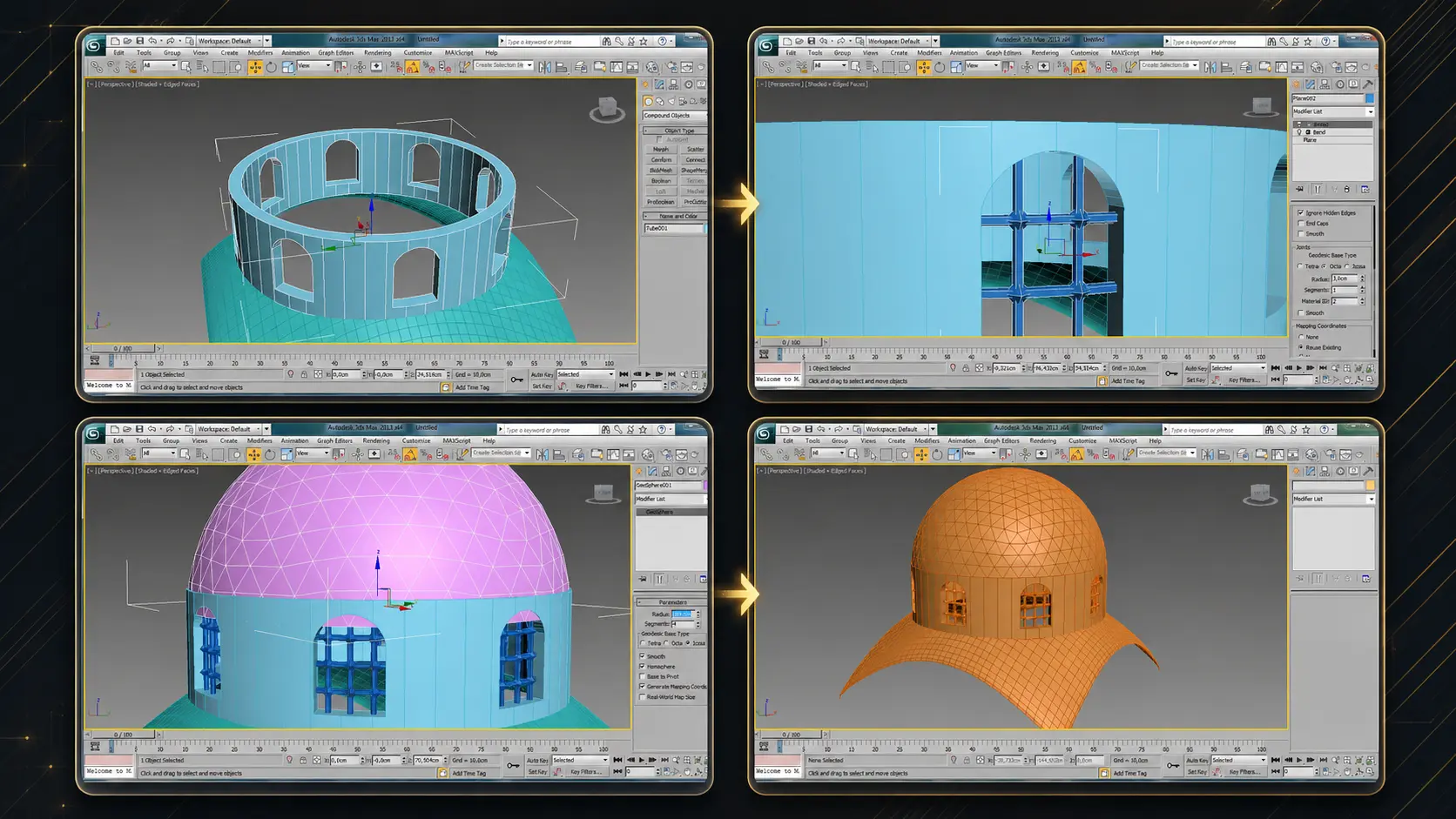The width and height of the screenshot is (1456, 819).
Task: Toggle the Ignore Hidden Edges checkbox
Action: click(x=1301, y=212)
